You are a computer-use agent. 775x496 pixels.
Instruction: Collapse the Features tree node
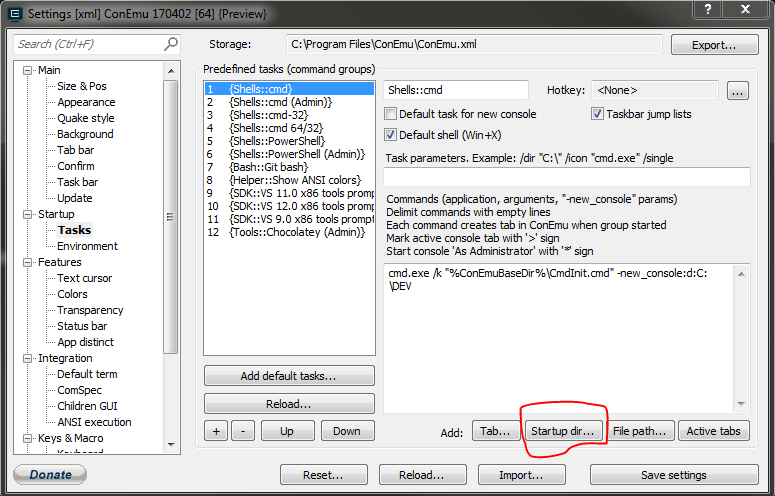click(x=28, y=262)
